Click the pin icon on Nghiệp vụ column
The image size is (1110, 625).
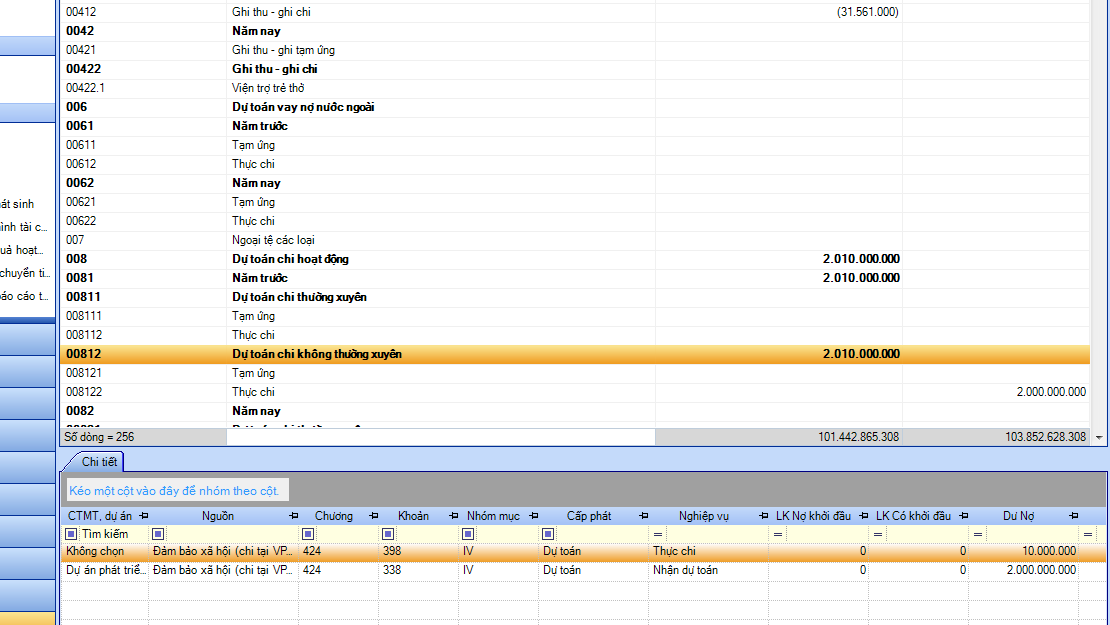pyautogui.click(x=763, y=516)
